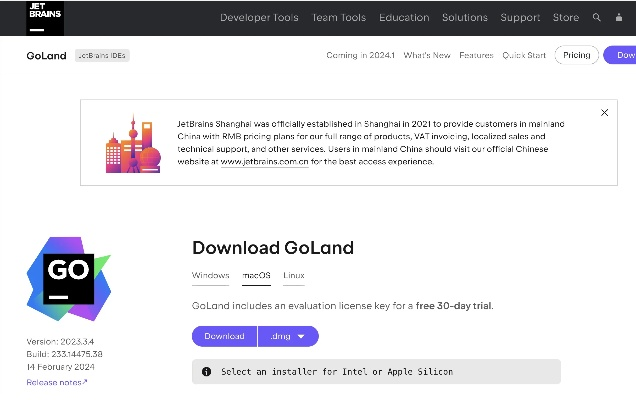Go to the Store page
This screenshot has width=636, height=400.
566,18
